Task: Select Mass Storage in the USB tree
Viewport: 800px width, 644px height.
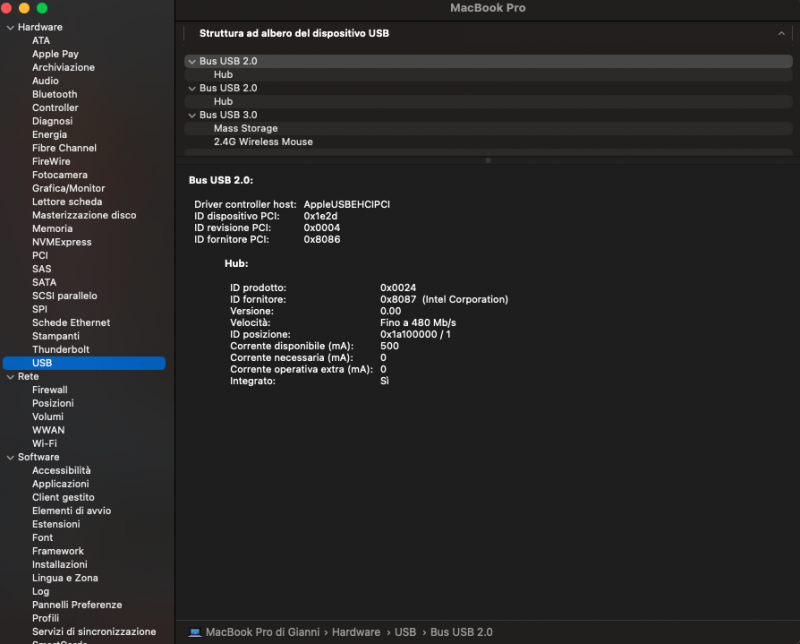Action: 245,128
